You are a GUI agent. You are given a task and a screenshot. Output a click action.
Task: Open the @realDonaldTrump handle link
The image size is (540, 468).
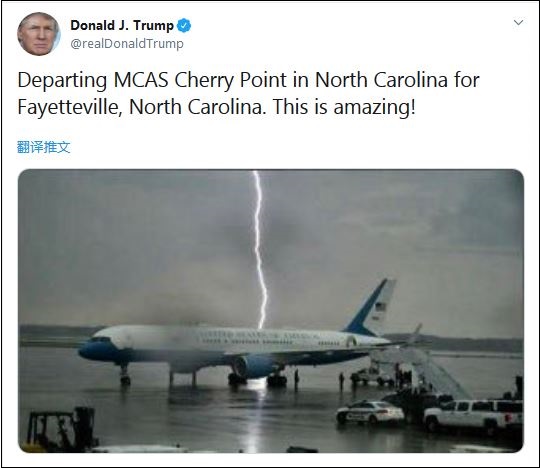click(127, 44)
